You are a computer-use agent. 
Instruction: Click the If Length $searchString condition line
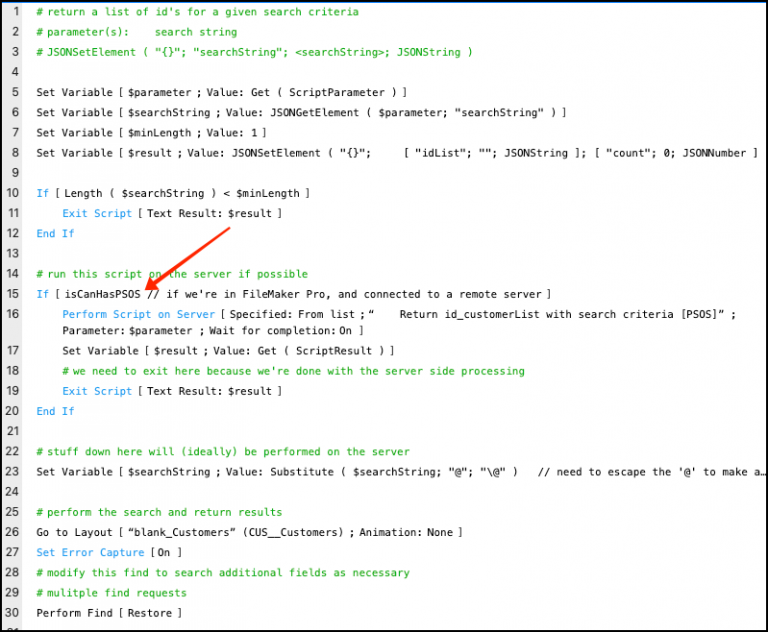click(x=172, y=193)
